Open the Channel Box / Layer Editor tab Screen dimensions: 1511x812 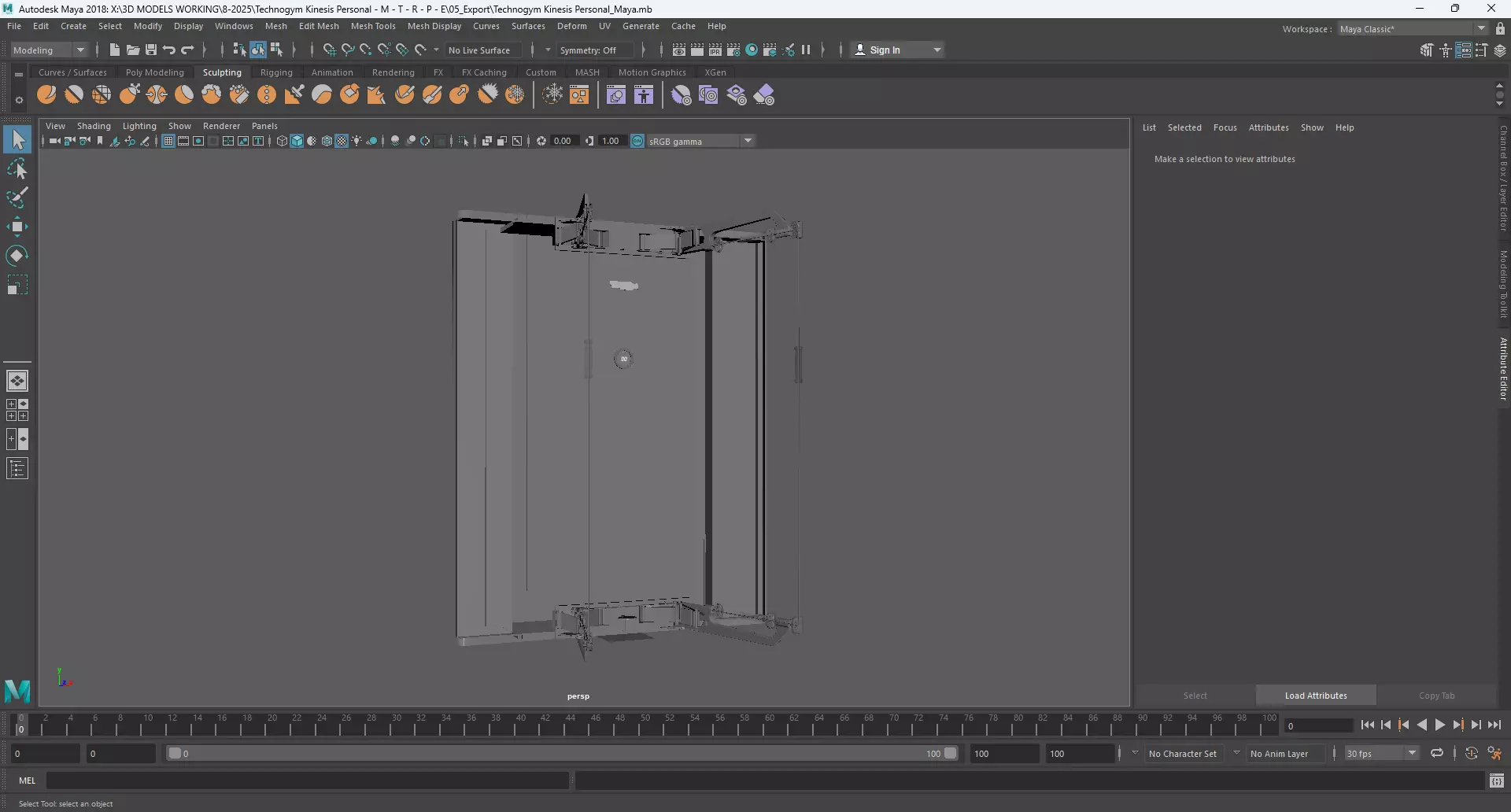[x=1503, y=178]
